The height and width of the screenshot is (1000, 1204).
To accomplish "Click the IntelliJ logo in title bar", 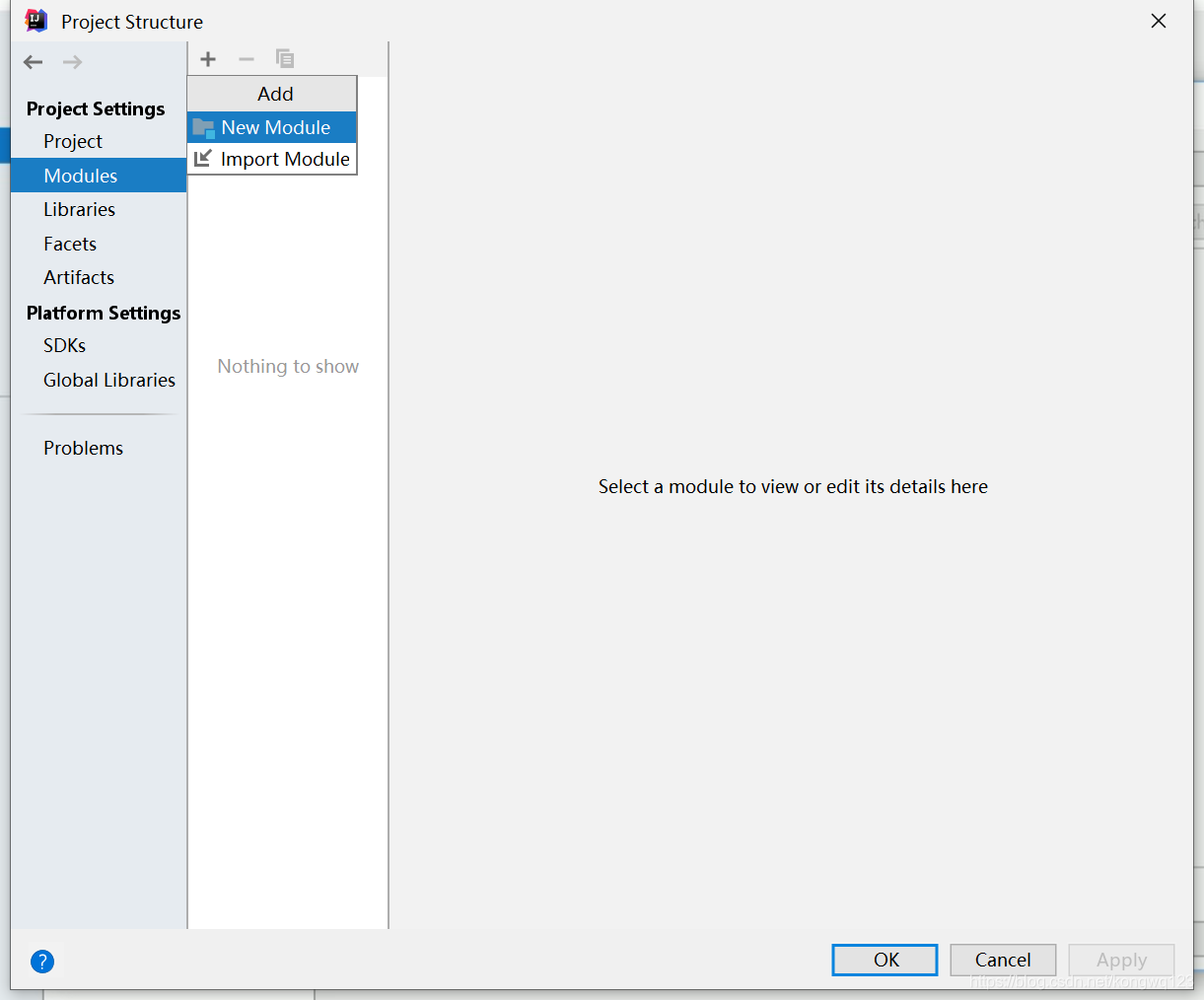I will [x=35, y=21].
